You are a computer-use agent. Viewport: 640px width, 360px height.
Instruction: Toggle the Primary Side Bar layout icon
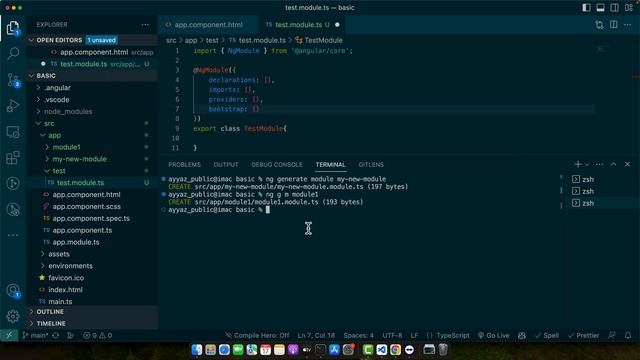586,7
